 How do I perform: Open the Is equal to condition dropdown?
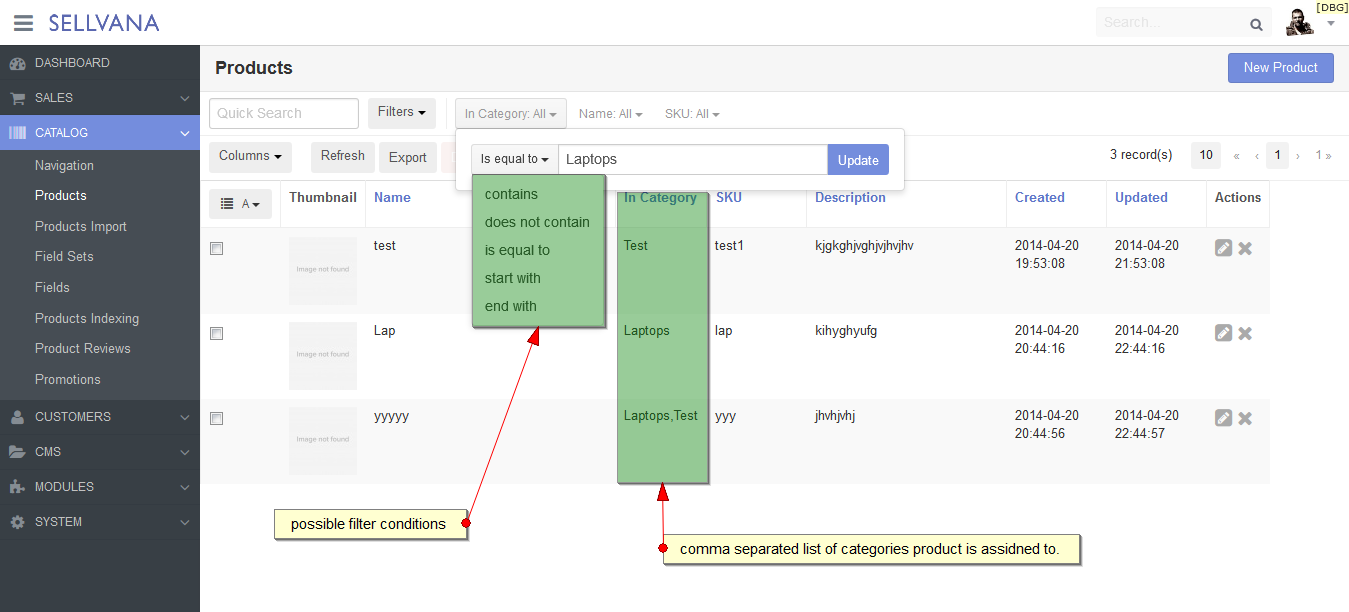point(515,160)
